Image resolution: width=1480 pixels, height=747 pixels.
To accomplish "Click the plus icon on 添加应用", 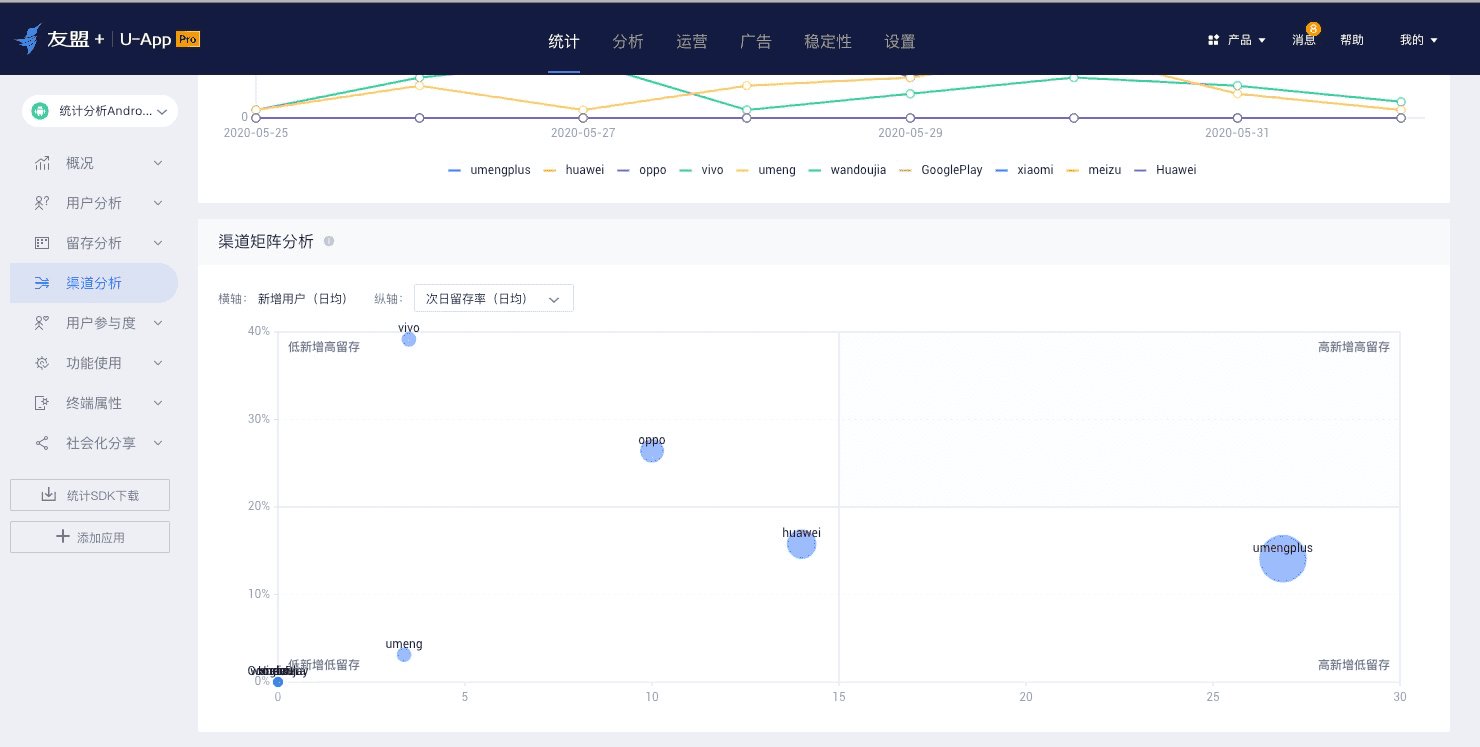I will [63, 537].
